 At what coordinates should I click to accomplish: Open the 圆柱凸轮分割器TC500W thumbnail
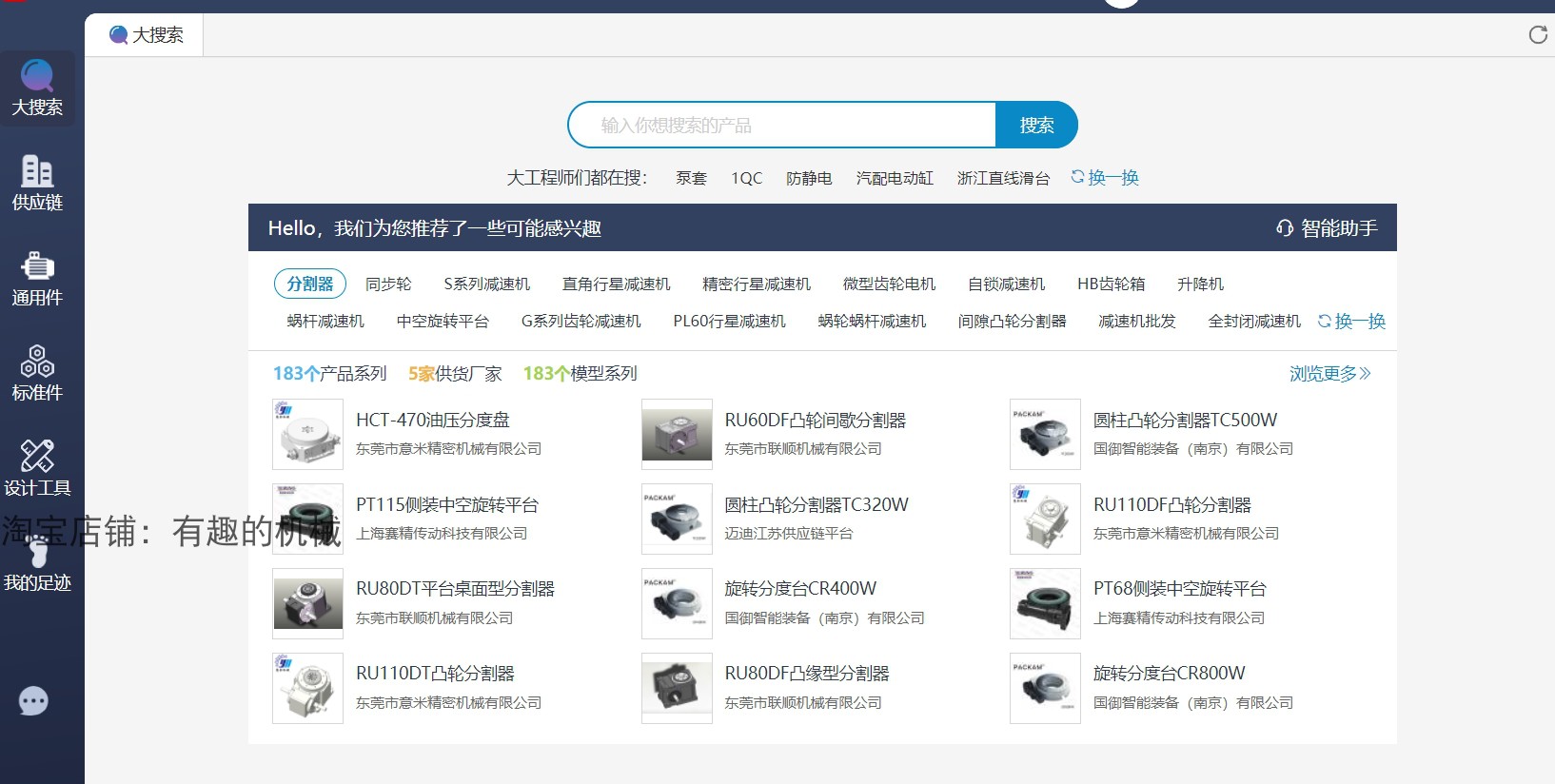[1045, 434]
